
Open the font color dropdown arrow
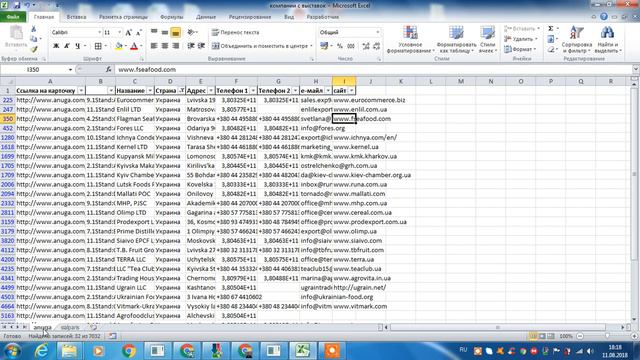(x=141, y=46)
